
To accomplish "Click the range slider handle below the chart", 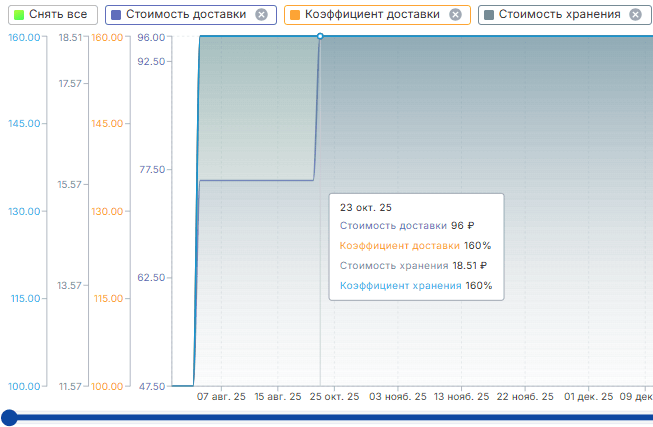I will coord(9,417).
